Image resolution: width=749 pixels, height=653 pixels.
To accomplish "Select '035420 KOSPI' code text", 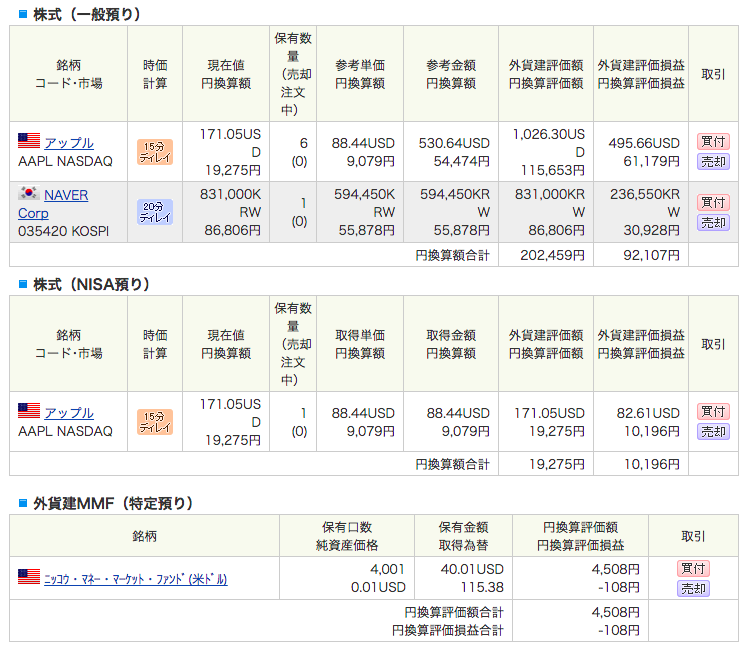I will [64, 231].
